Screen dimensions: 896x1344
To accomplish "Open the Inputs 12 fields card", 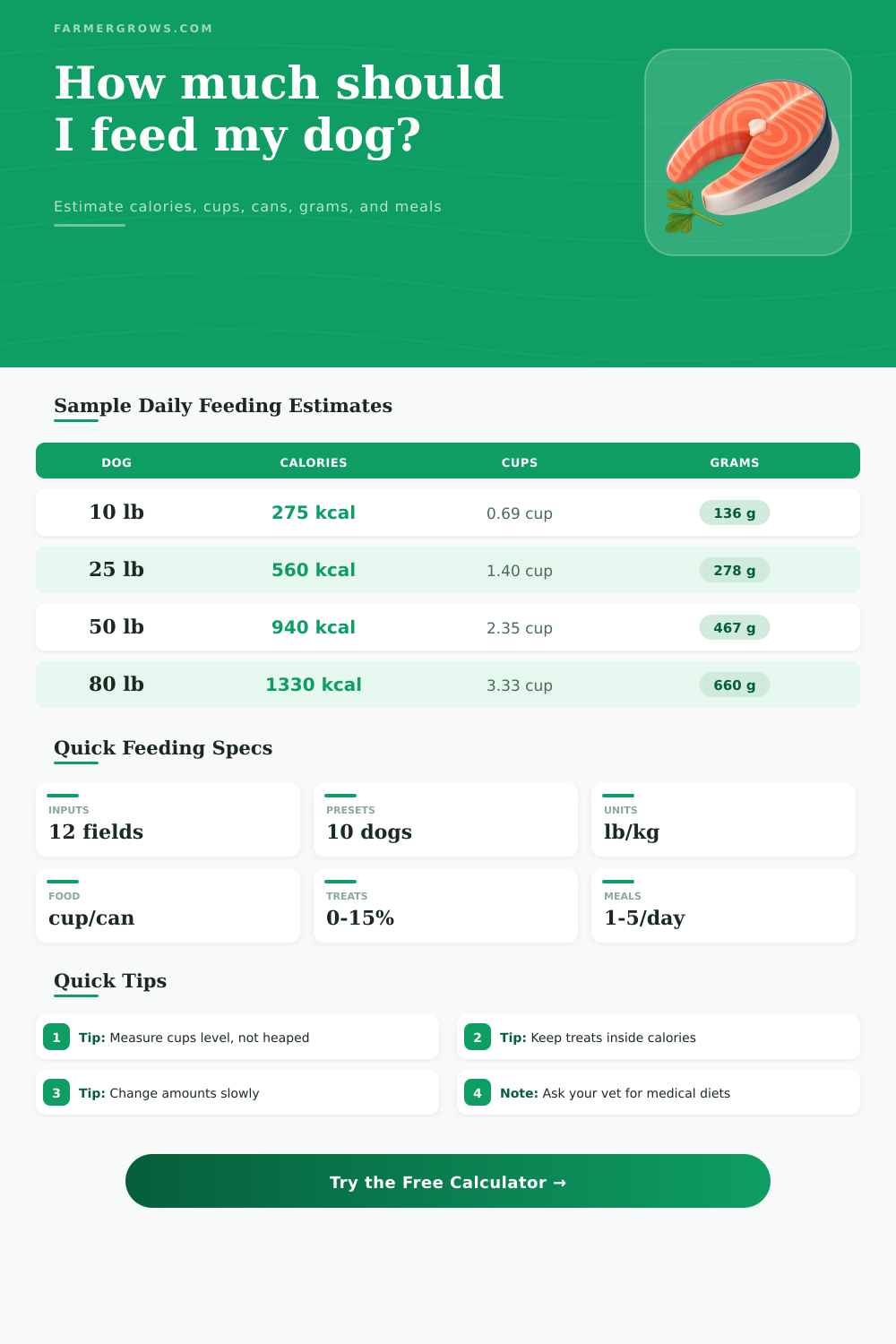I will tap(168, 820).
